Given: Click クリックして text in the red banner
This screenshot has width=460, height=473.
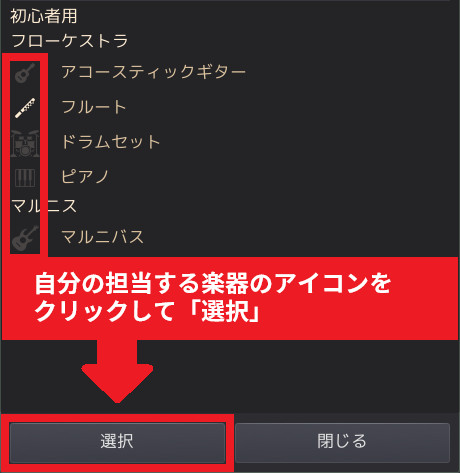Looking at the screenshot, I should (105, 312).
